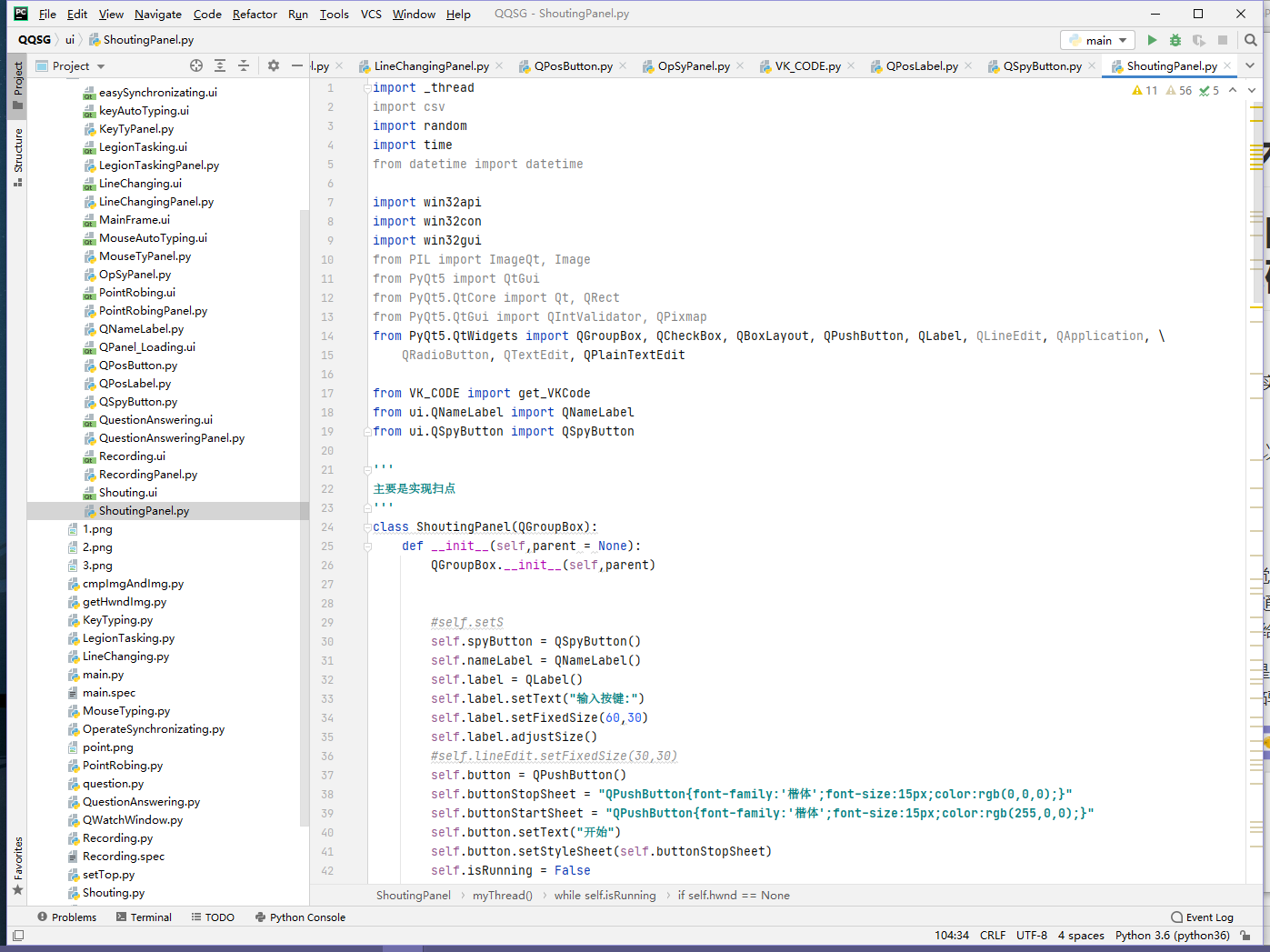Open the Terminal tool window
1270x952 pixels.
[x=144, y=917]
